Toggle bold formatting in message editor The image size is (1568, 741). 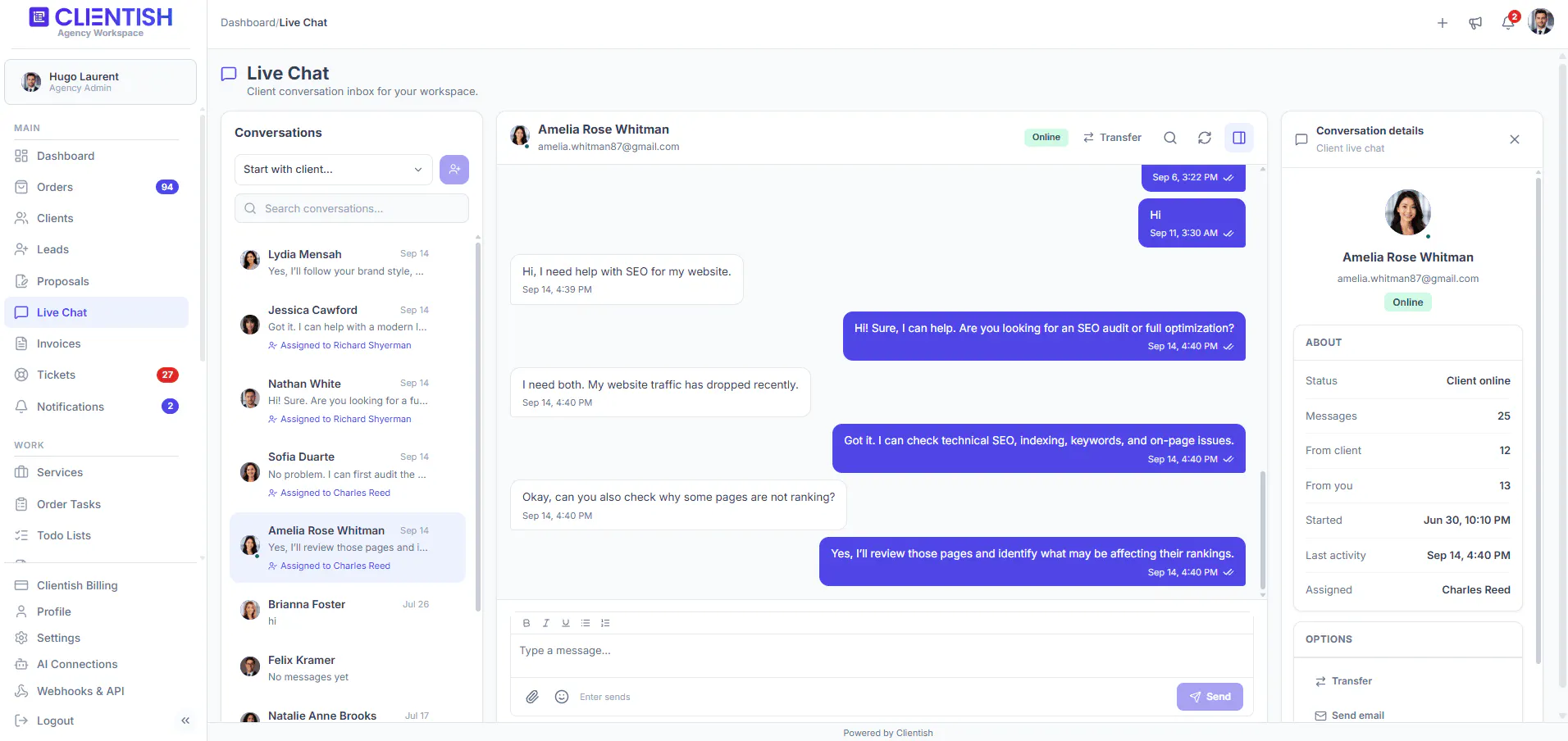coord(526,623)
